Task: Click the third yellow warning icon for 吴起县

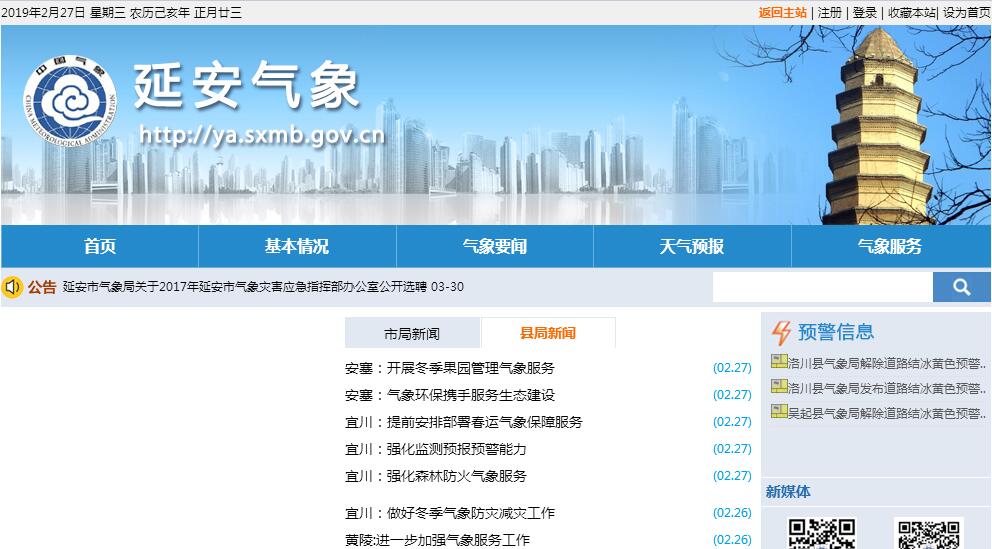Action: point(779,412)
